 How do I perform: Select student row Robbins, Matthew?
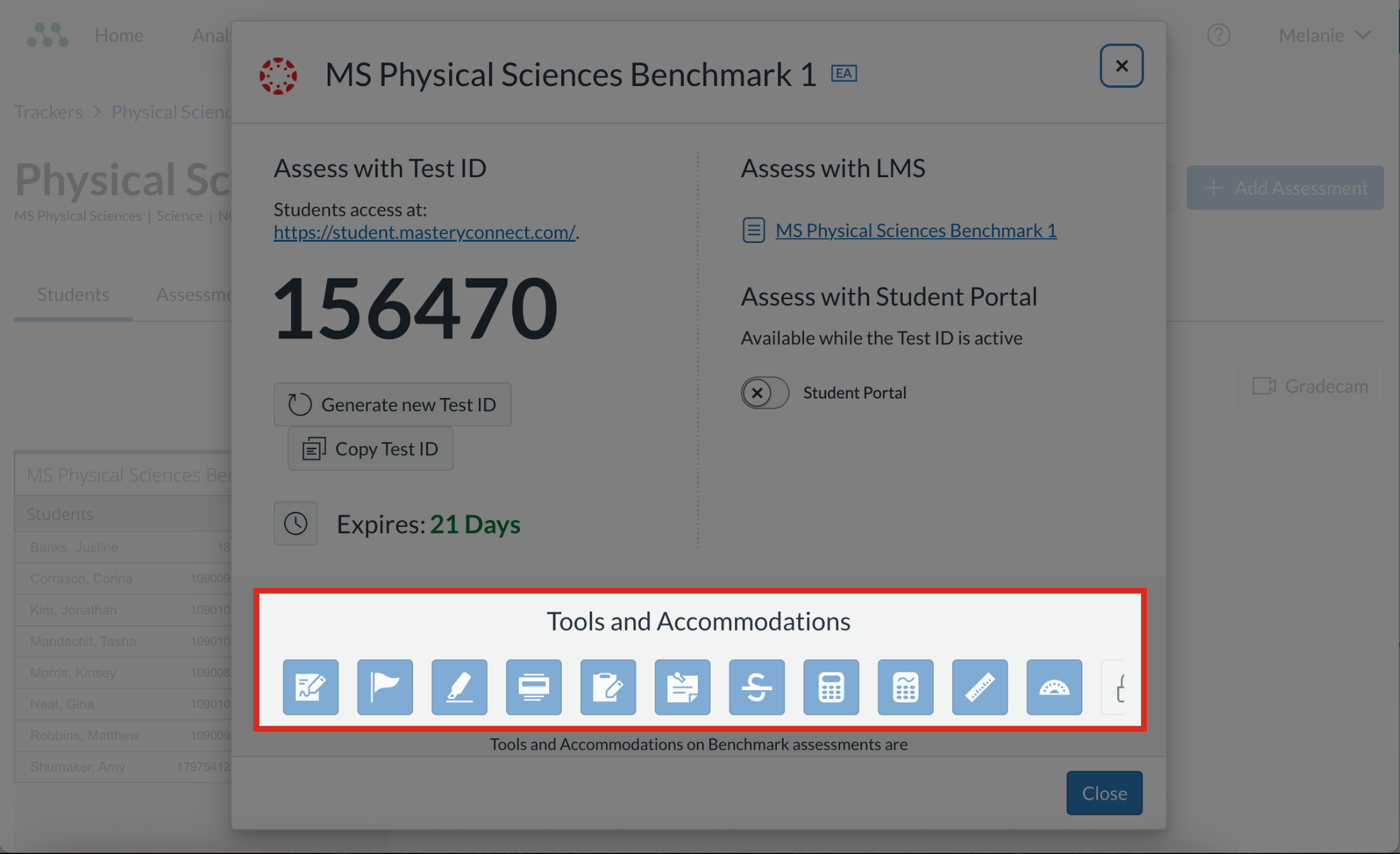click(x=123, y=736)
